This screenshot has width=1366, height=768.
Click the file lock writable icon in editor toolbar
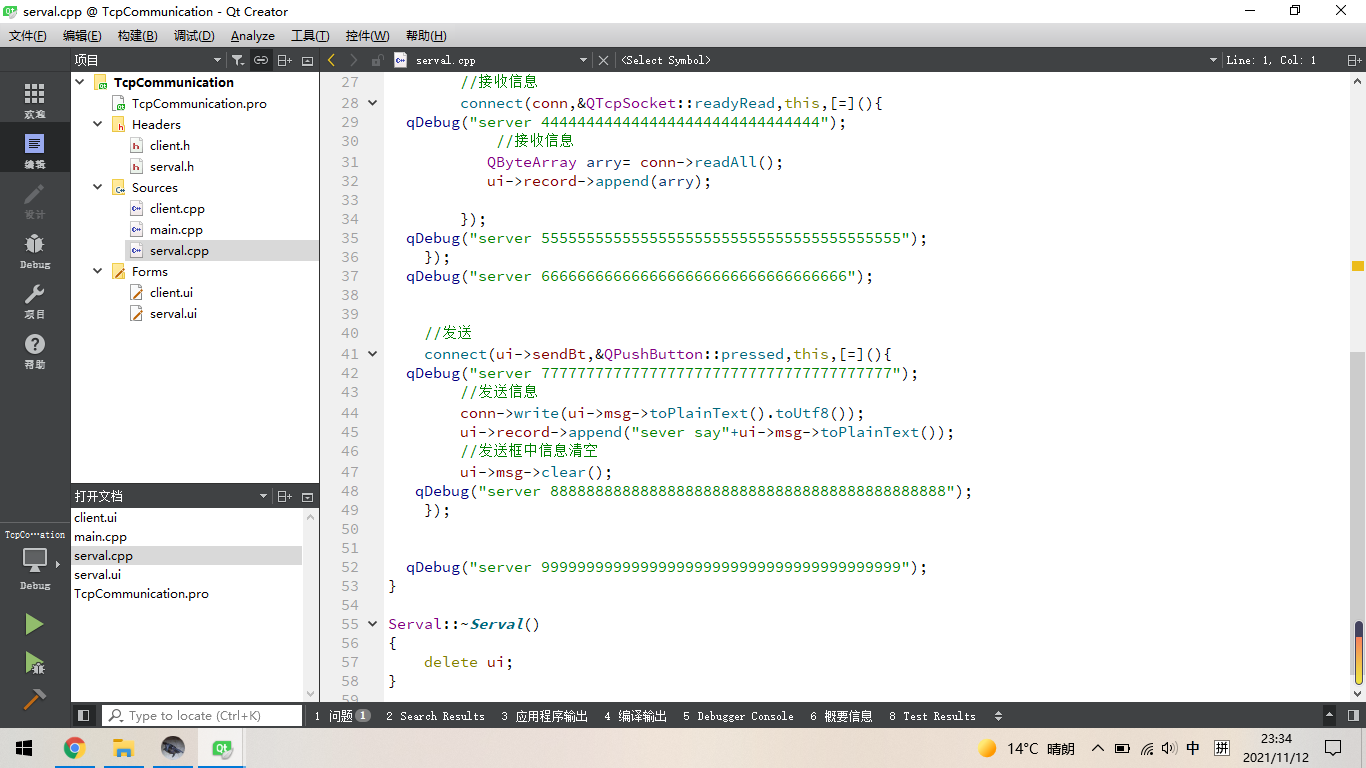[x=377, y=60]
